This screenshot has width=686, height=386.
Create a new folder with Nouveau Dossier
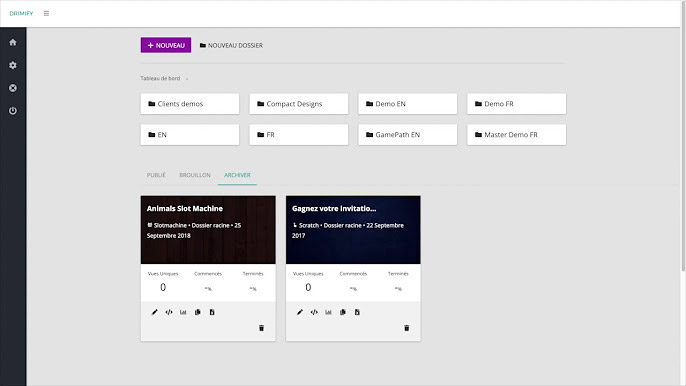(x=231, y=46)
